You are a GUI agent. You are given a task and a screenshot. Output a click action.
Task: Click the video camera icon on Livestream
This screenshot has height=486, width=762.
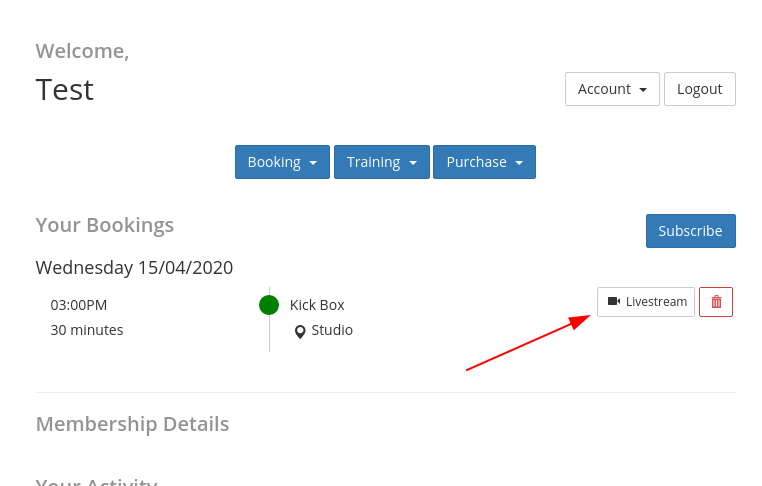pos(614,301)
